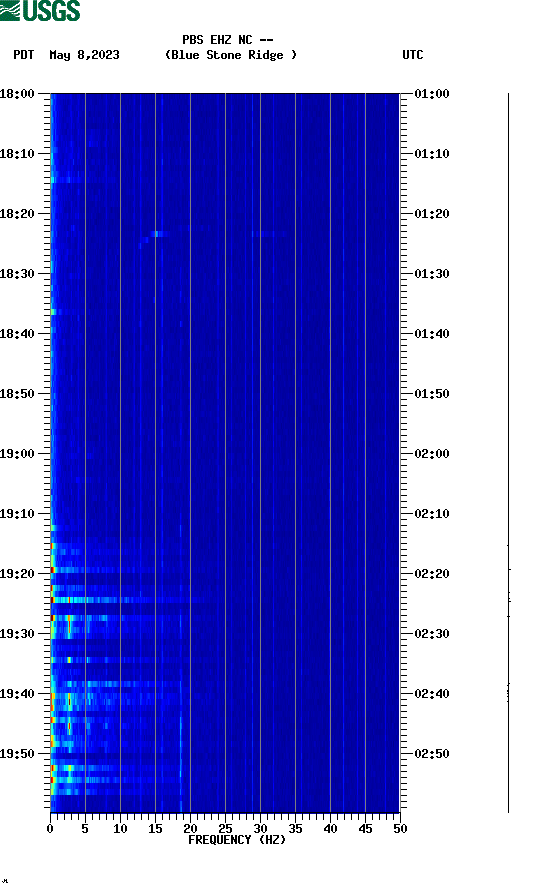Click the seismogram amplitude spike beside 02:20 UTC

[x=509, y=569]
